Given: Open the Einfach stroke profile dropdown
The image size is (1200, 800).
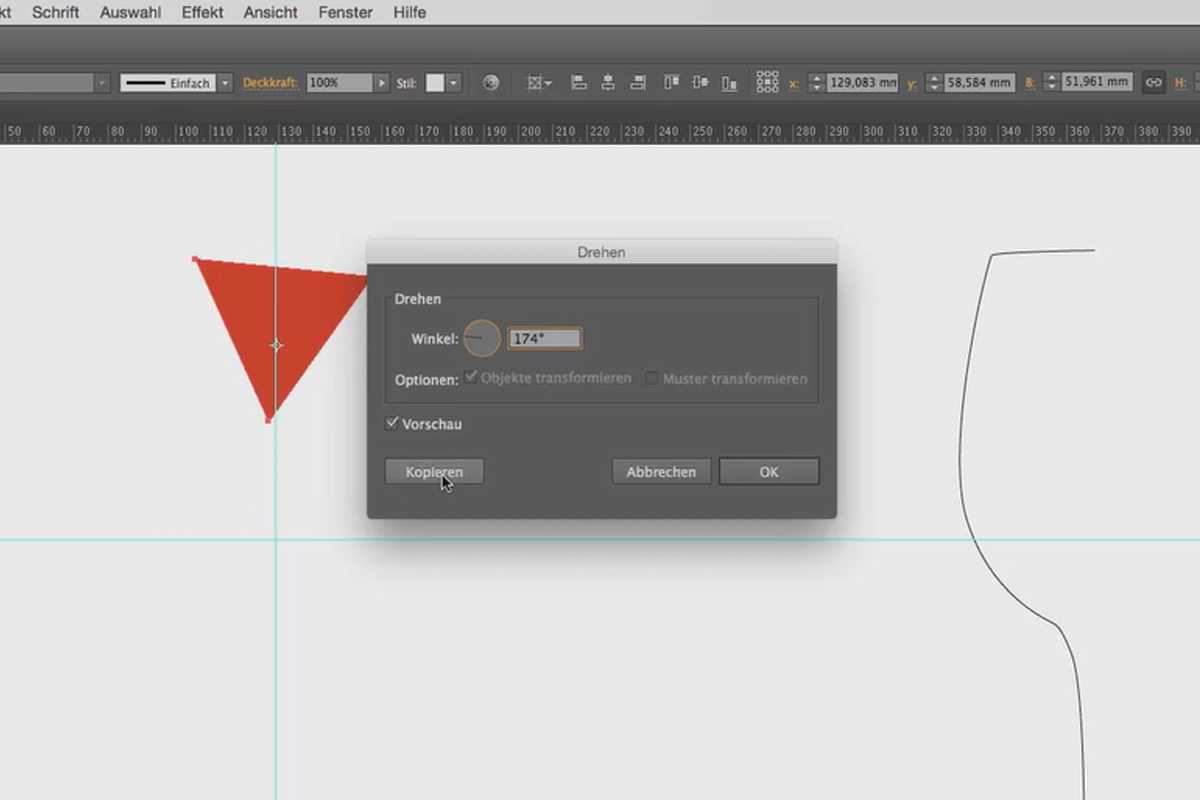Looking at the screenshot, I should point(225,83).
